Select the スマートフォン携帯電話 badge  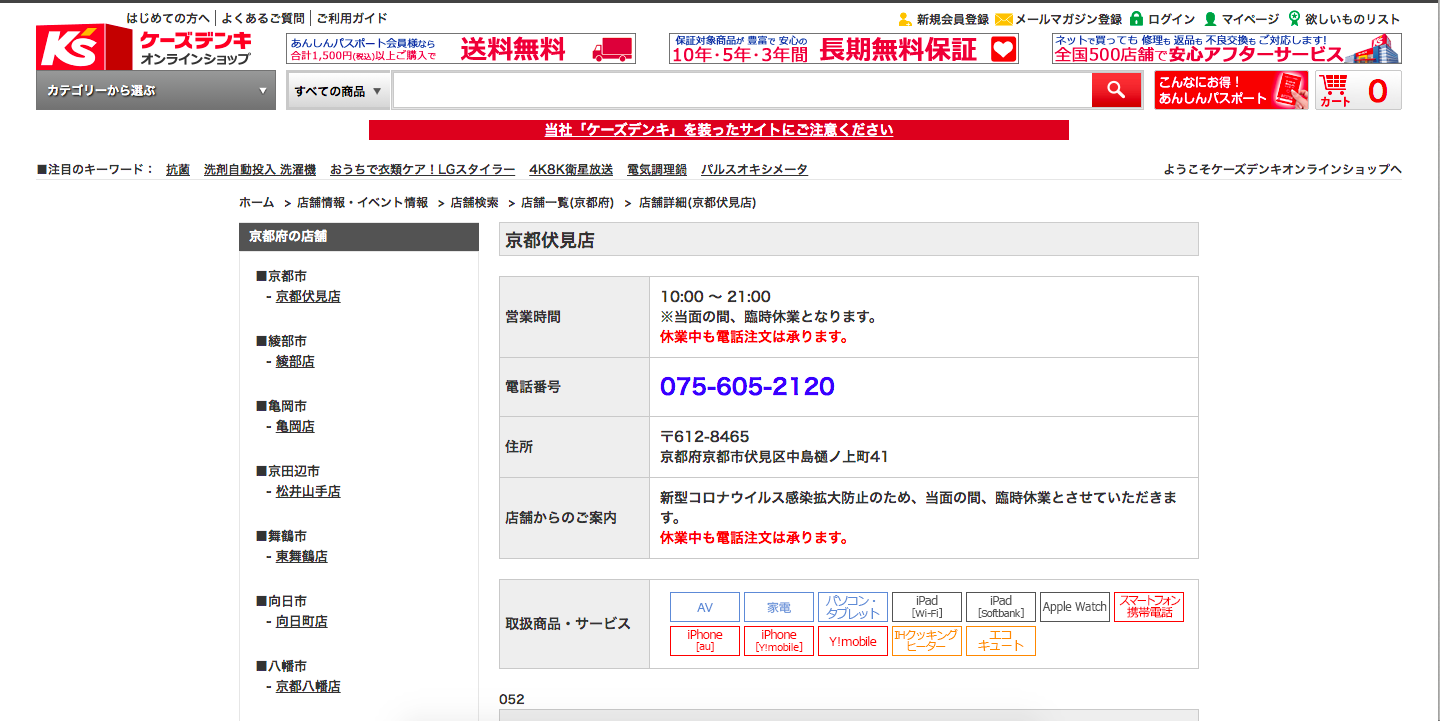click(x=1149, y=607)
